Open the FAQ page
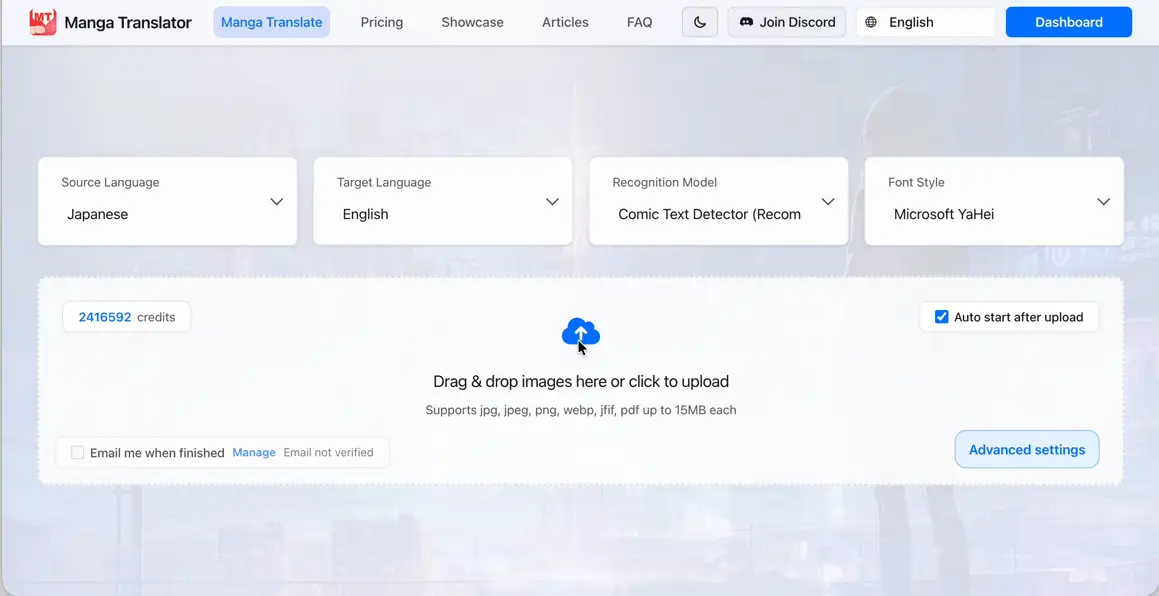This screenshot has height=596, width=1159. pos(639,22)
